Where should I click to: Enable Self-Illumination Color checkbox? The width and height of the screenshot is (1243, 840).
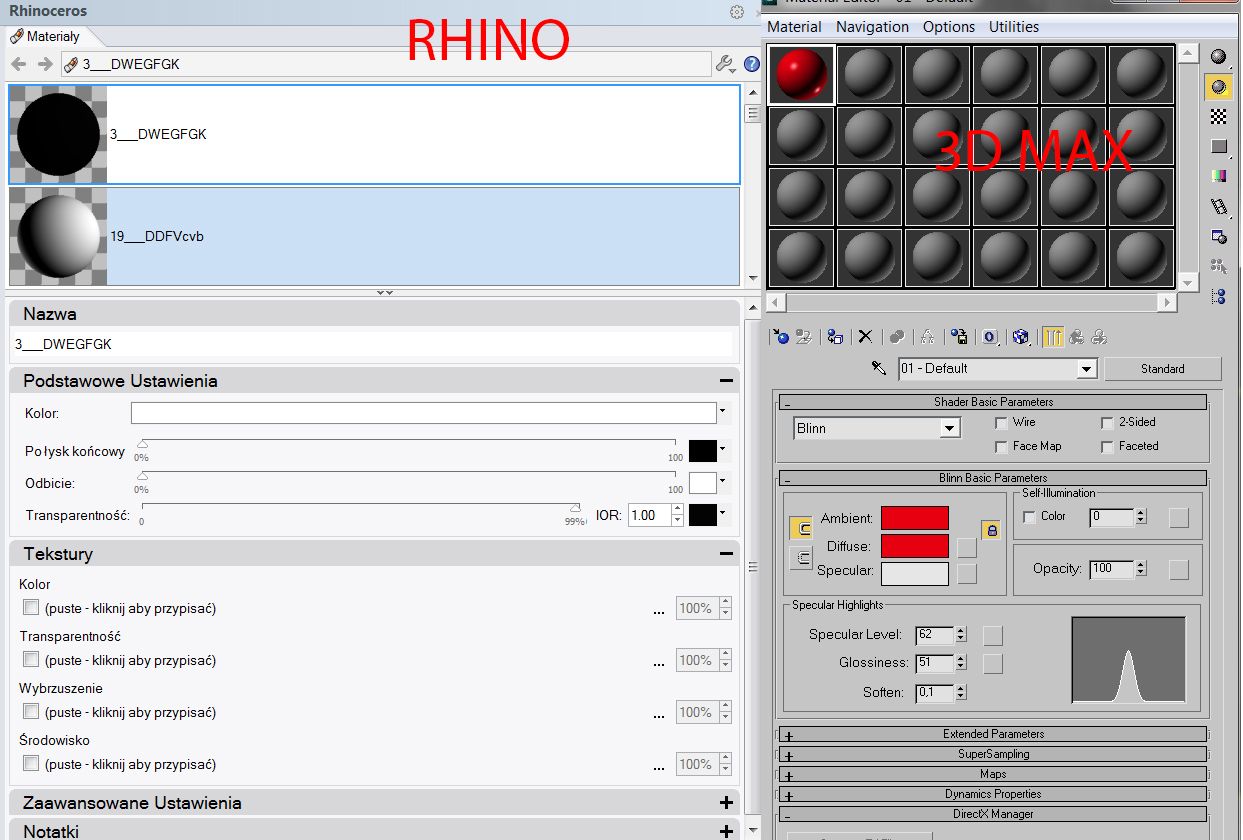1029,517
